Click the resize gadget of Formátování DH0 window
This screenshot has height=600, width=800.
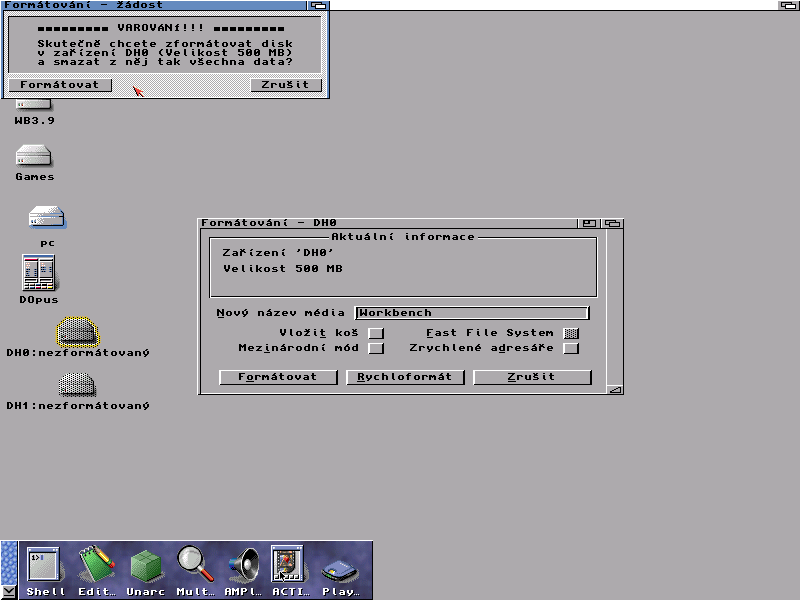[x=615, y=389]
